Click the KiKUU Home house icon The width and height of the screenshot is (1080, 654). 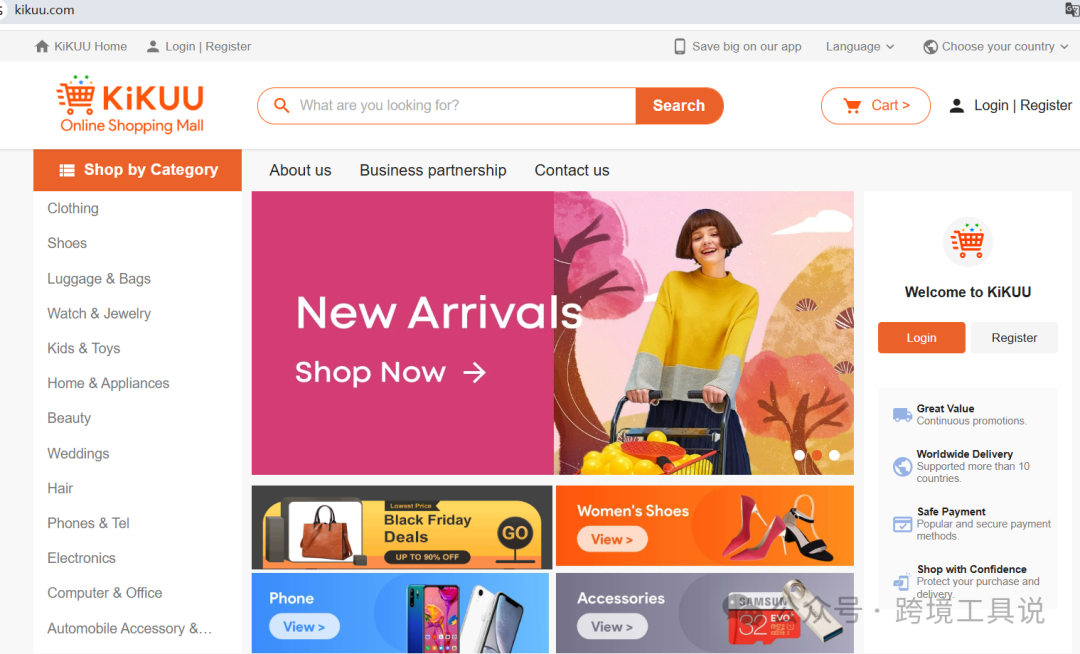[x=42, y=46]
